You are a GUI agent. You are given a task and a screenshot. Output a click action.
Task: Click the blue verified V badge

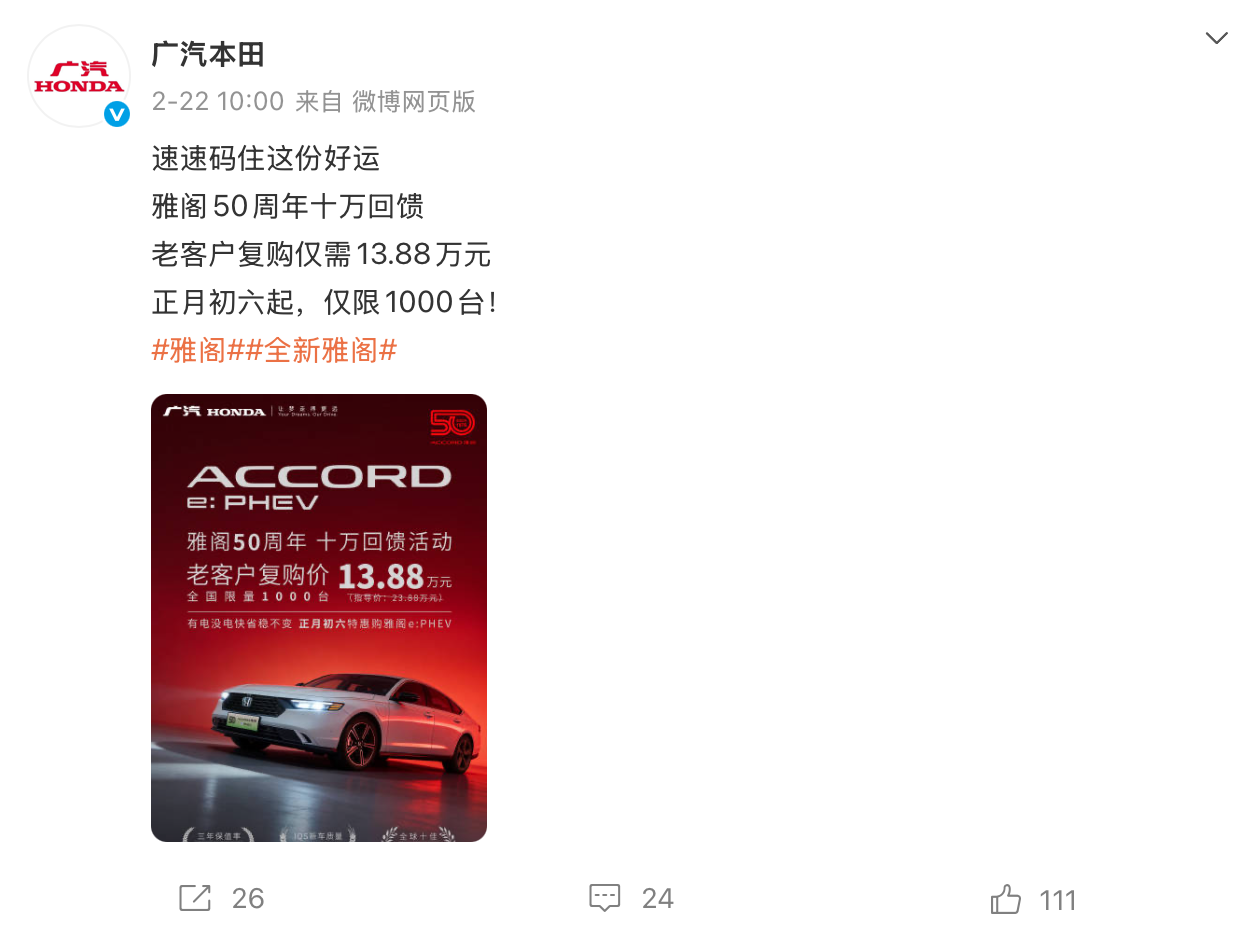(117, 114)
